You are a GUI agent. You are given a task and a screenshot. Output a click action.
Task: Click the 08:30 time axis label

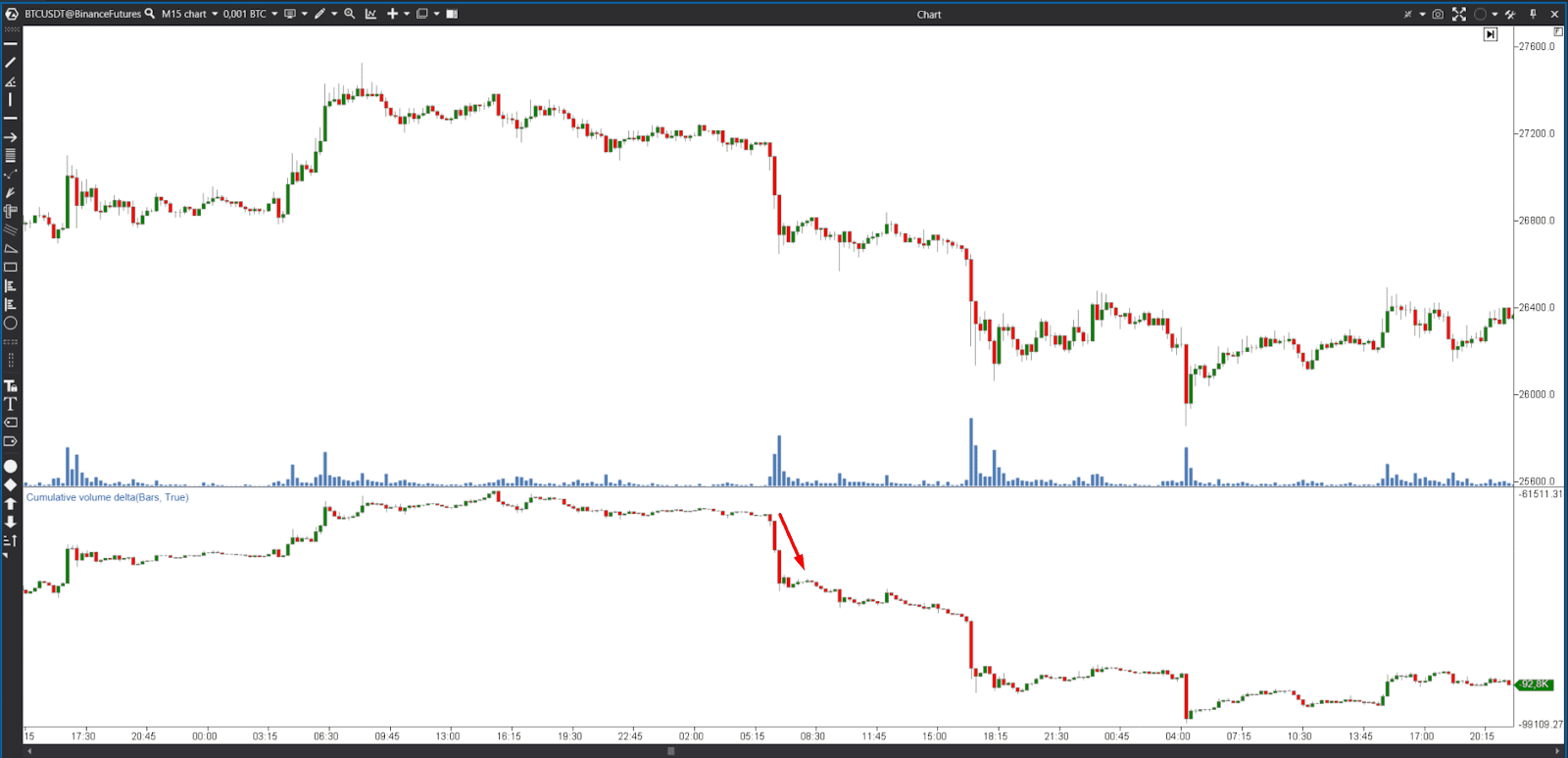click(812, 735)
